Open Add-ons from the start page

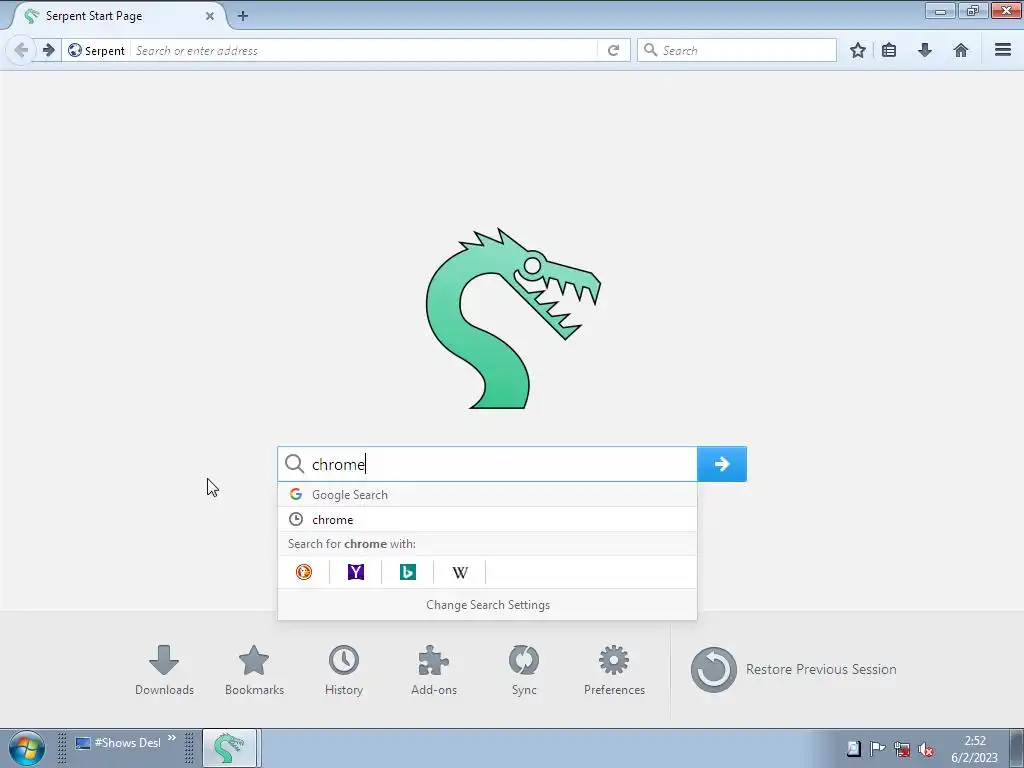click(434, 670)
